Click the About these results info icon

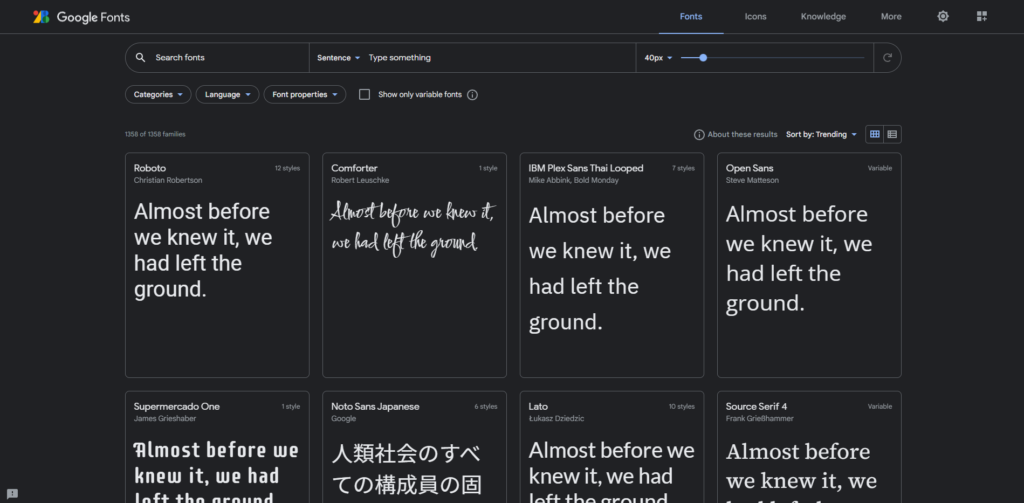pos(699,135)
